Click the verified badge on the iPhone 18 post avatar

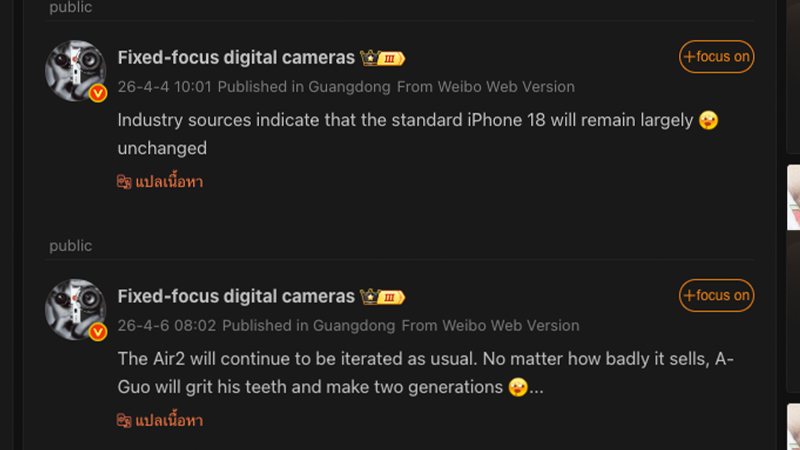98,93
